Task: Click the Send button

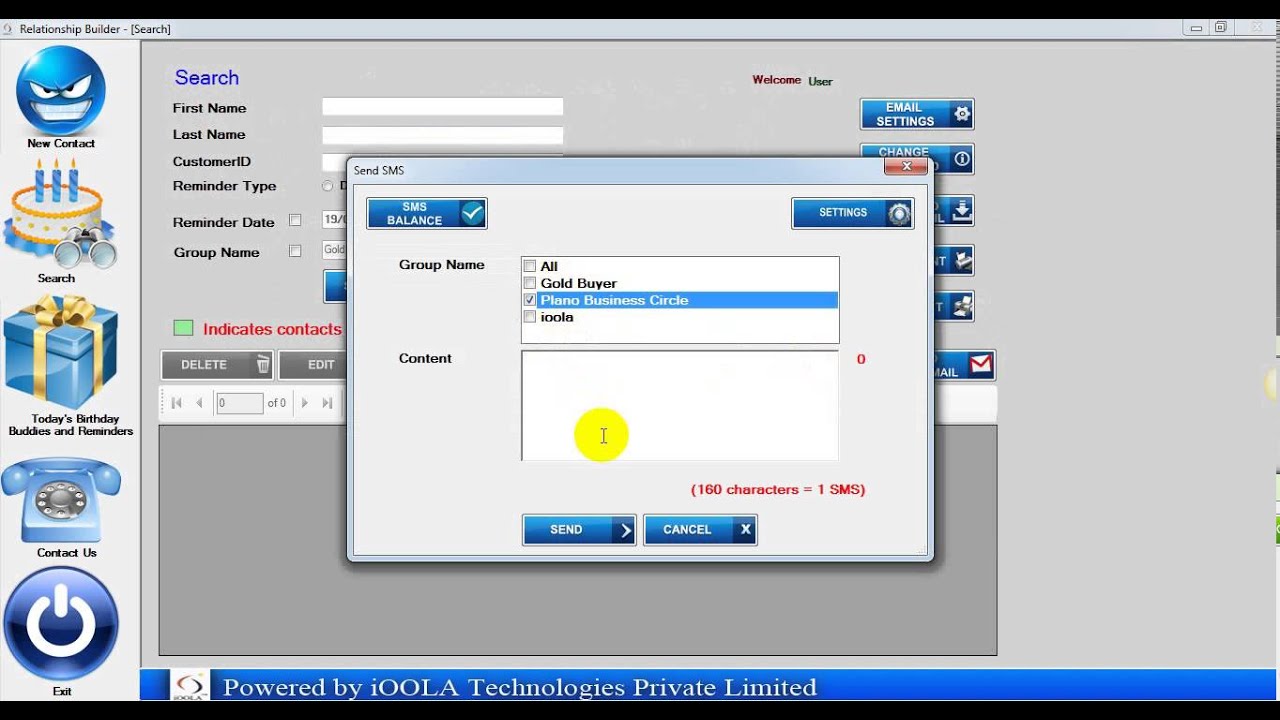Action: (x=579, y=530)
